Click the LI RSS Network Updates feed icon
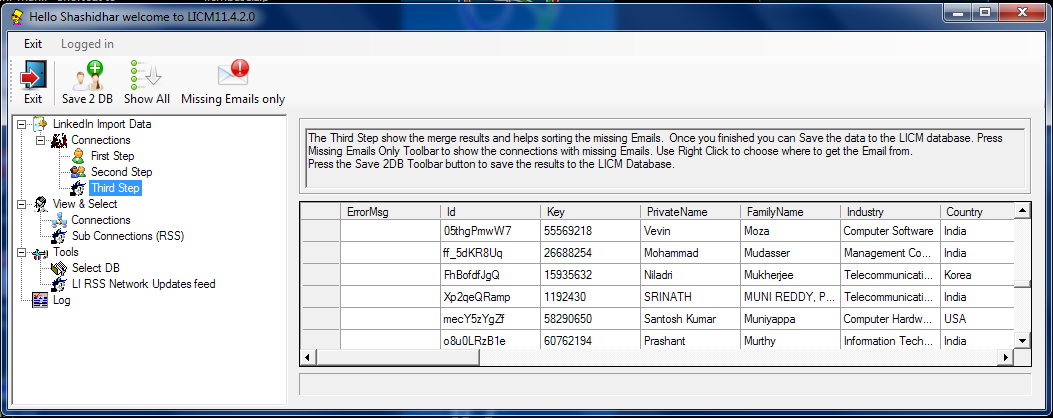The height and width of the screenshot is (418, 1053). (60, 284)
